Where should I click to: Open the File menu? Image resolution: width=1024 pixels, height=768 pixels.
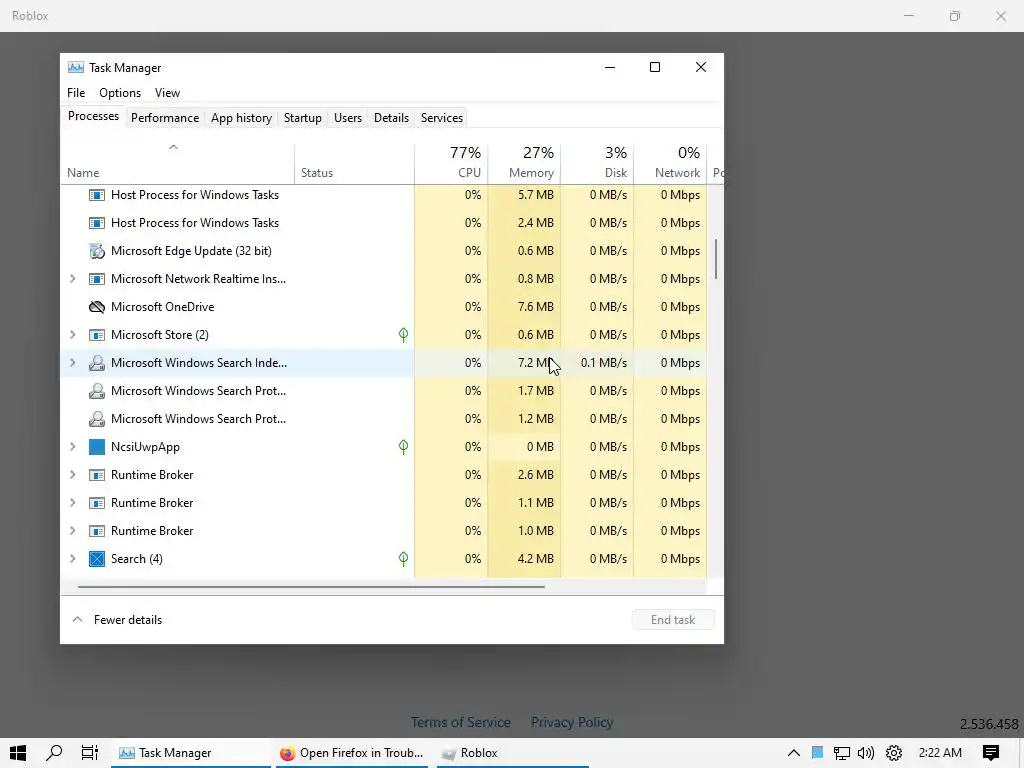76,93
